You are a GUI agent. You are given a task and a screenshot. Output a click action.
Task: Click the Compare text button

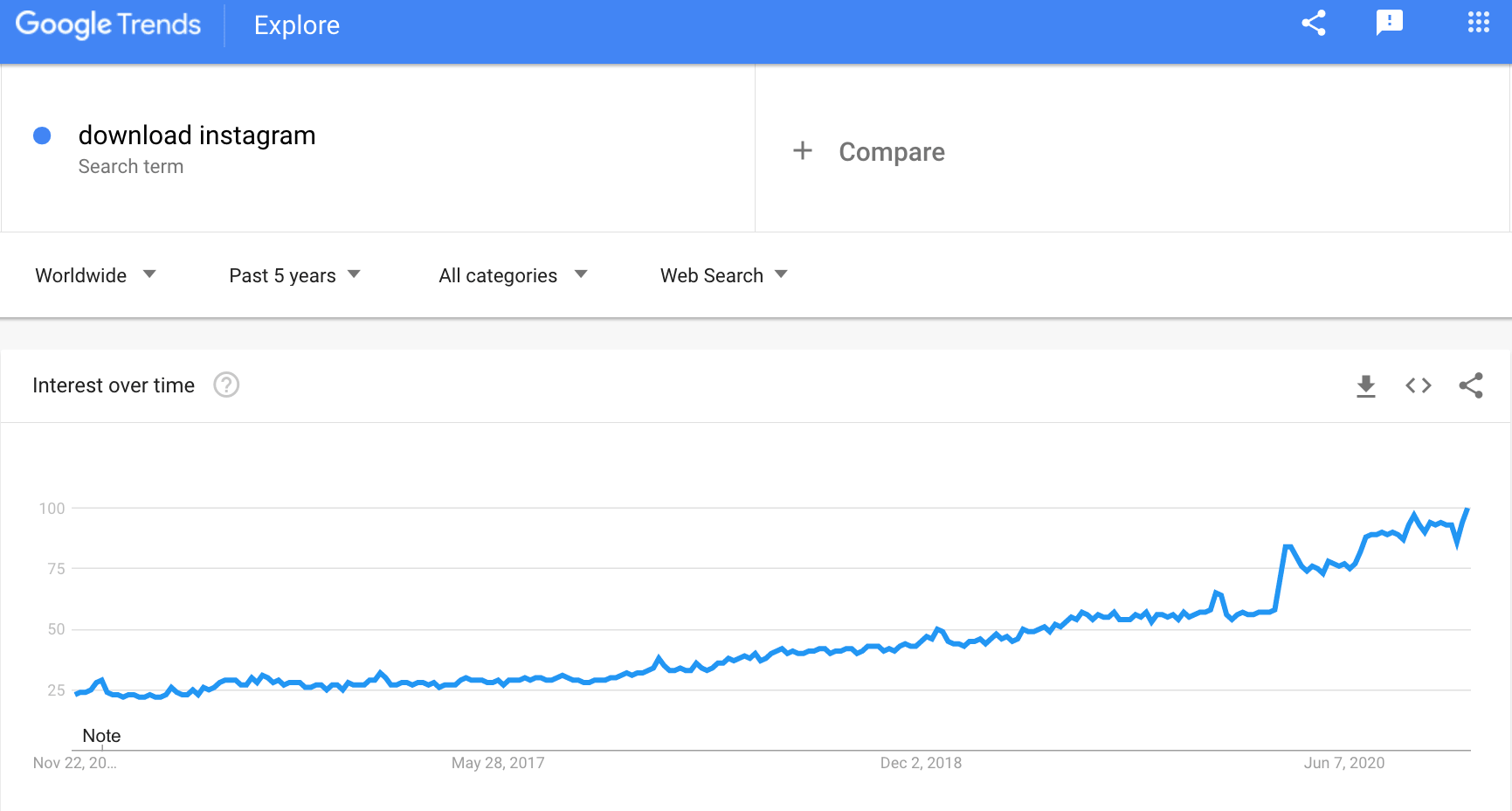[892, 152]
